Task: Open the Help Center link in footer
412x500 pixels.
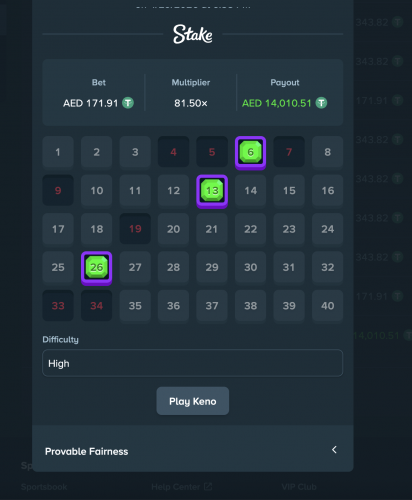Action: coord(182,487)
